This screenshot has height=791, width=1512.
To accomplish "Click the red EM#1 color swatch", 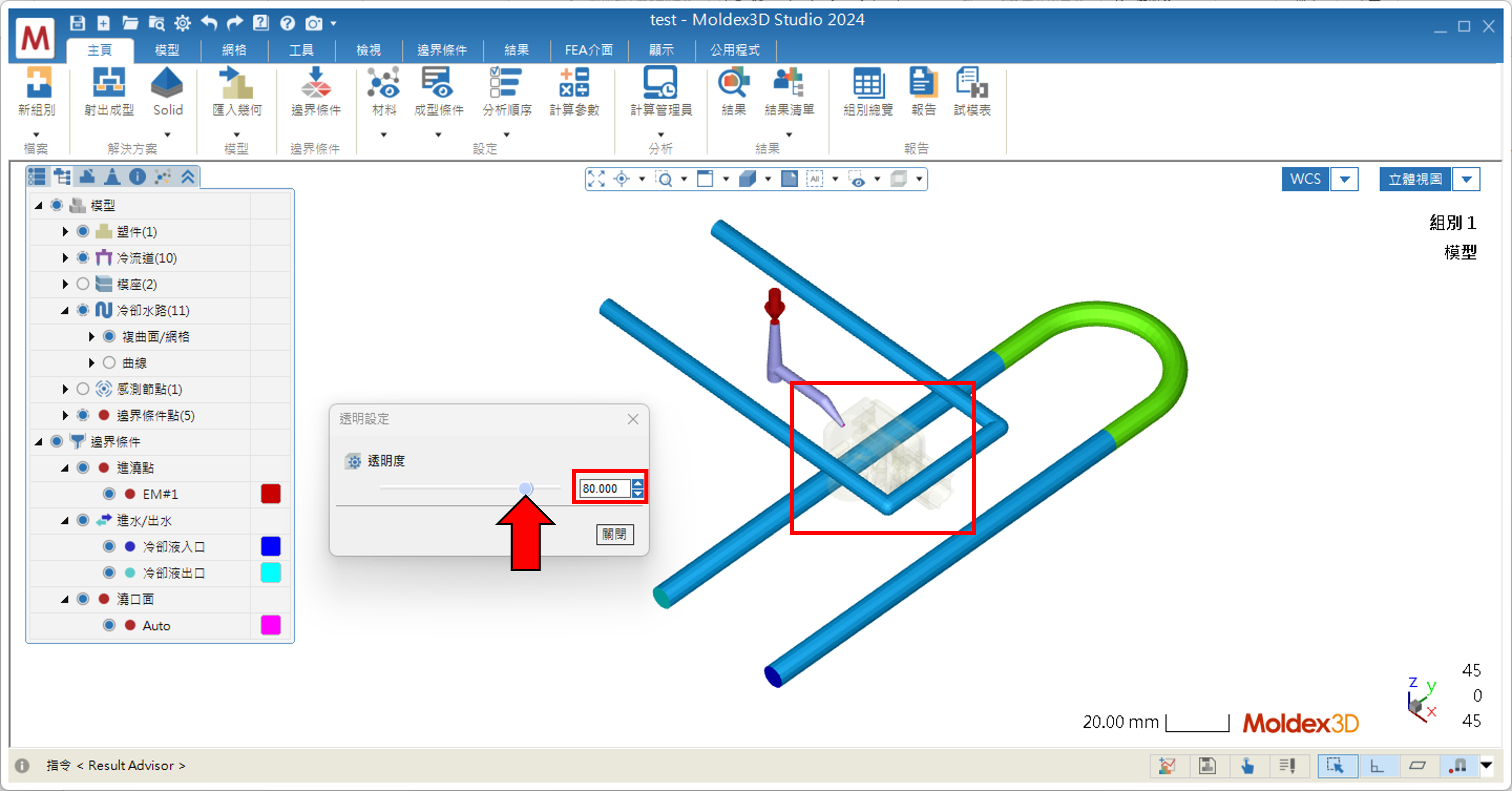I will (x=271, y=494).
